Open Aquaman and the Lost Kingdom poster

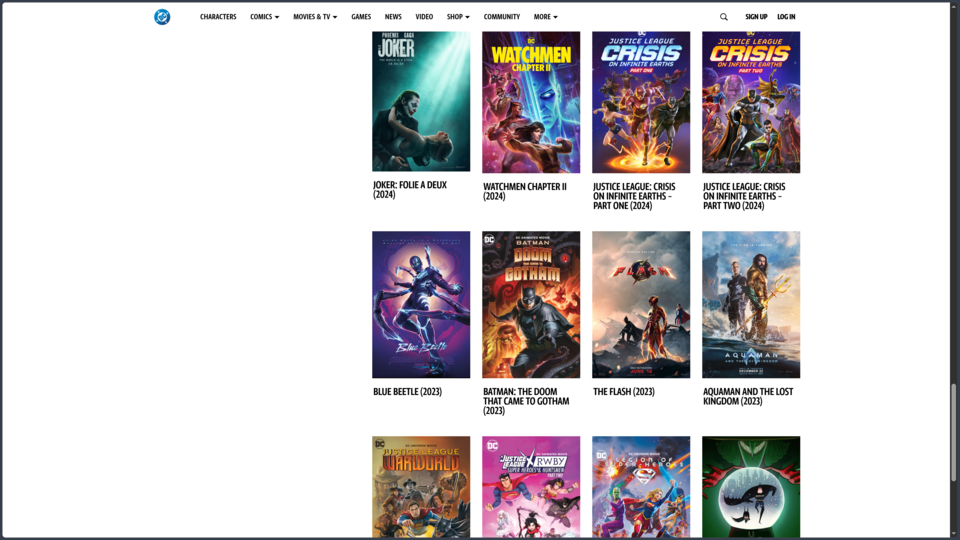(751, 304)
